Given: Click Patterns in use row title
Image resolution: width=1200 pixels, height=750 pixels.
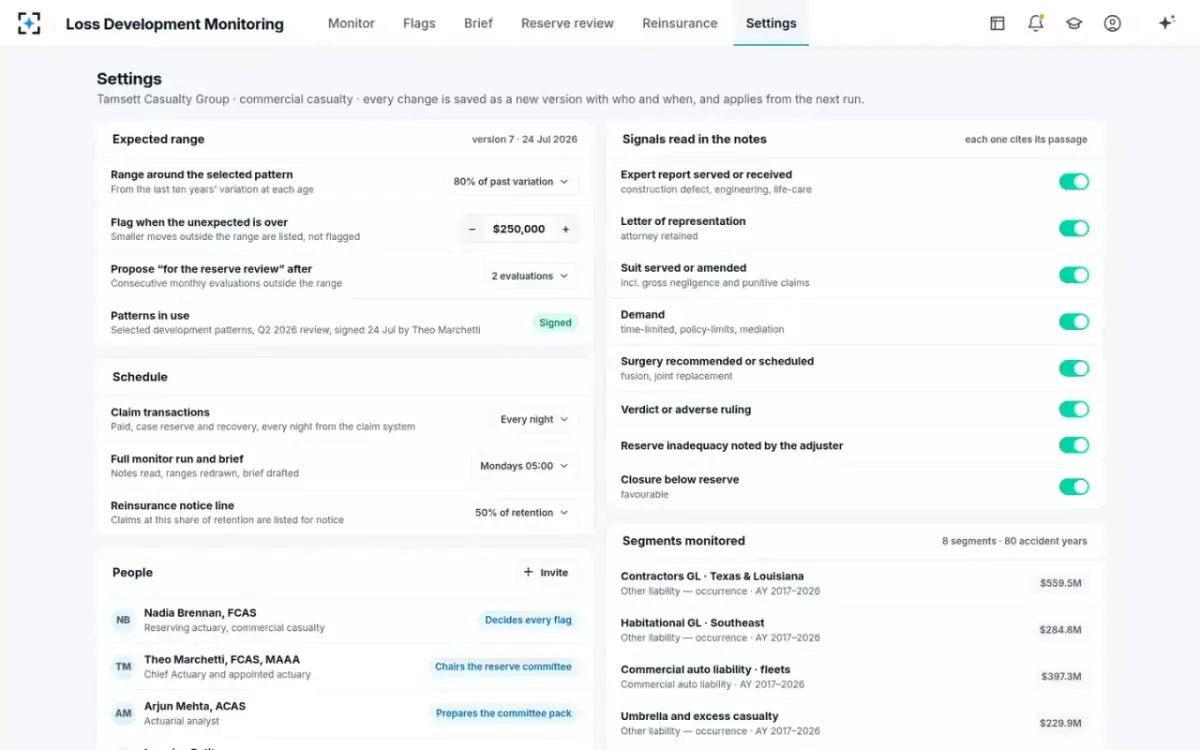Looking at the screenshot, I should [x=150, y=316].
